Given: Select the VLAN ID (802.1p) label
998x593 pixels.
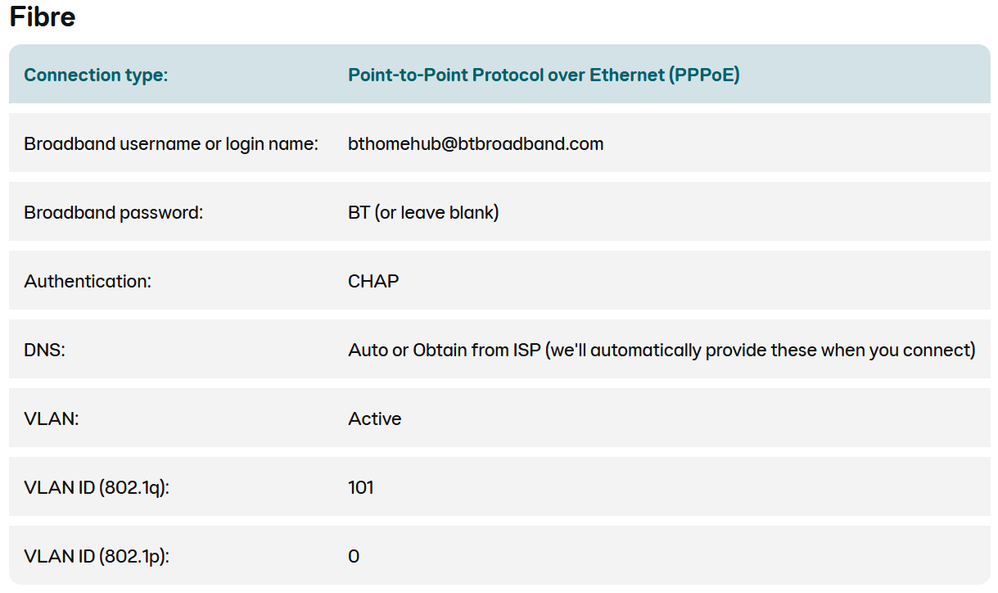Looking at the screenshot, I should click(x=96, y=556).
